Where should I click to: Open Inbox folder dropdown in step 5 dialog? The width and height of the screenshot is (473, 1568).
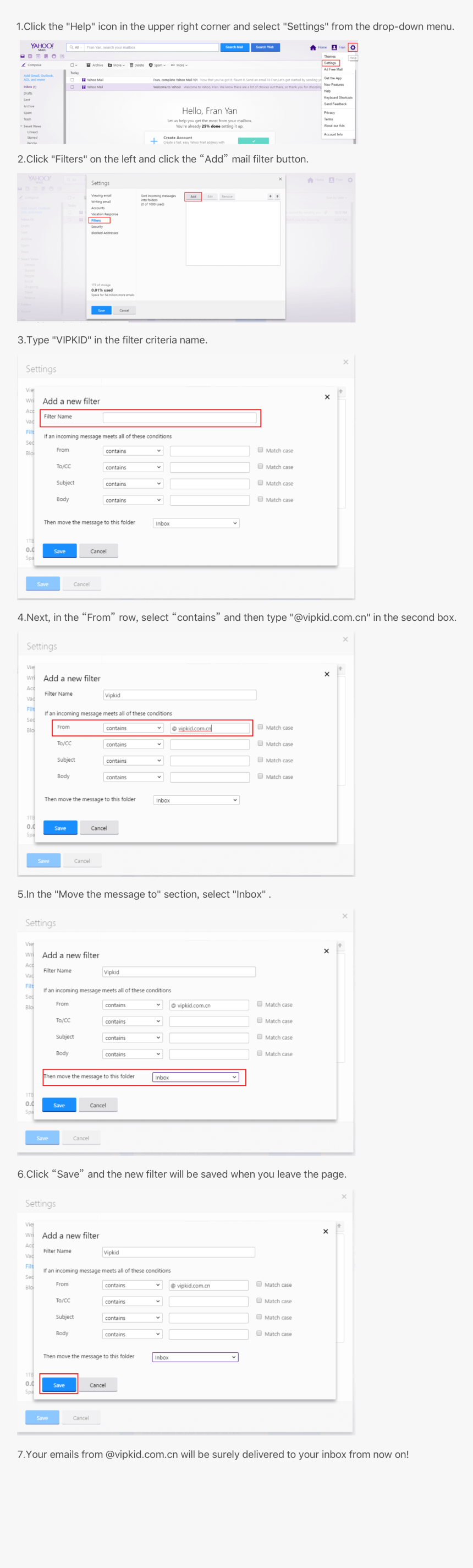(196, 1078)
